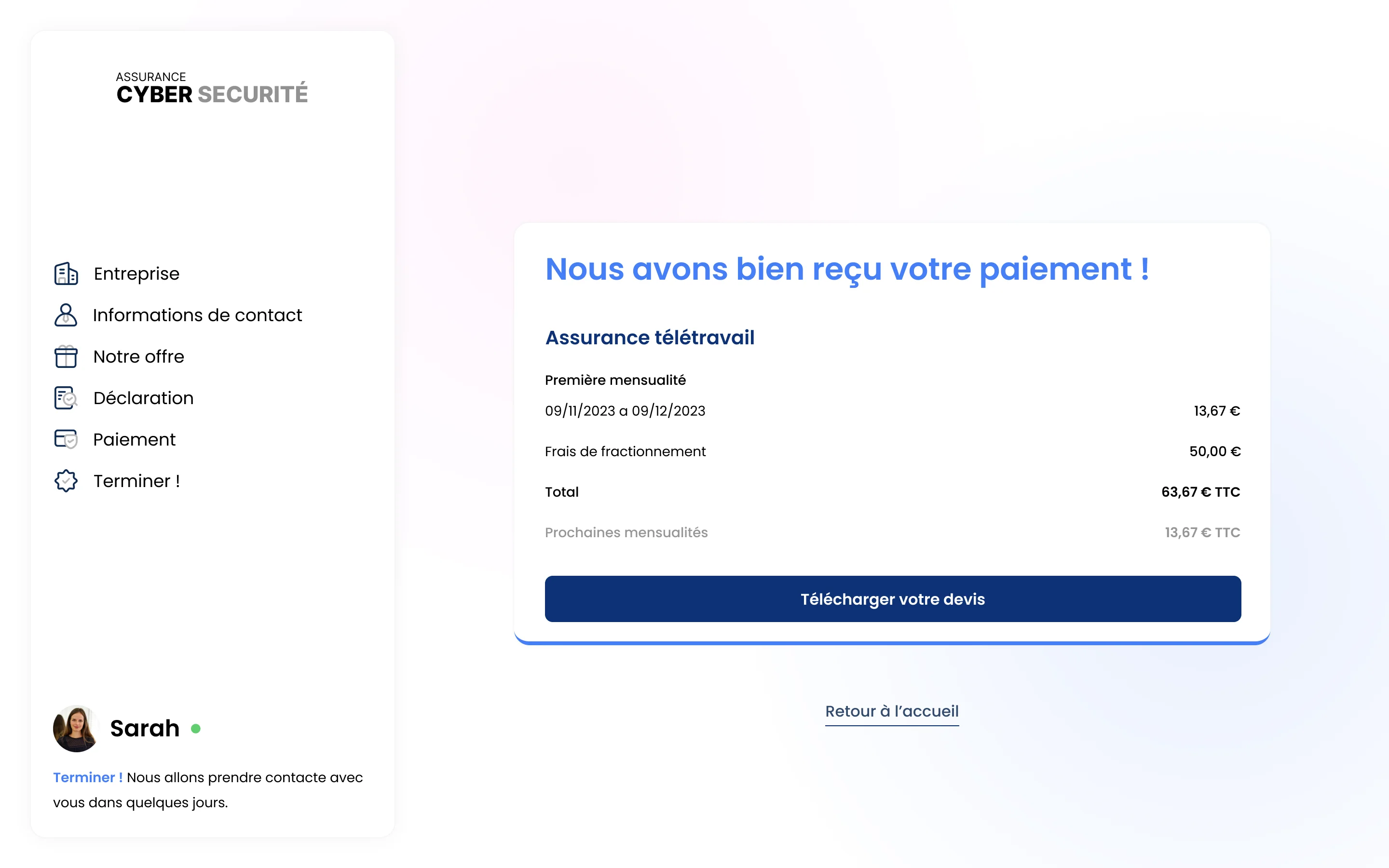Click the Entreprise building icon
The height and width of the screenshot is (868, 1389).
tap(66, 274)
